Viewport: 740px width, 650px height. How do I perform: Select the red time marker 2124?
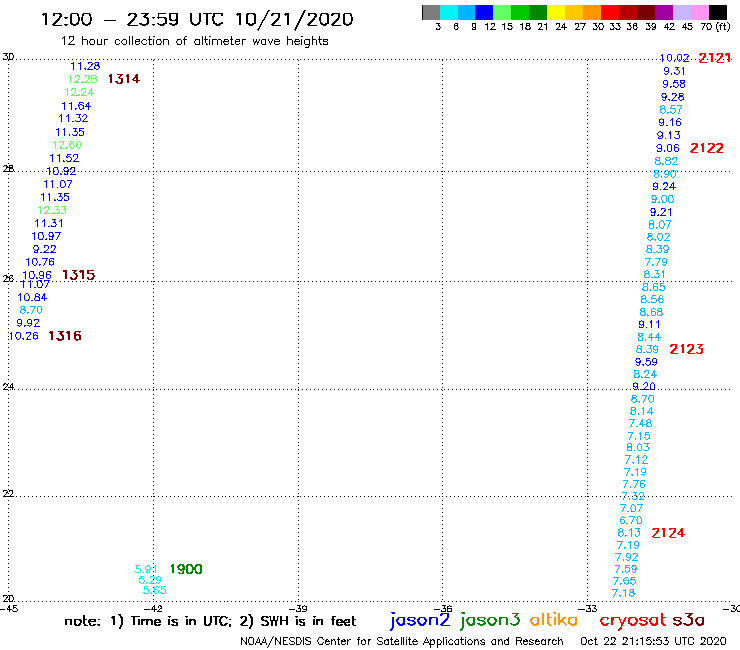pos(668,533)
